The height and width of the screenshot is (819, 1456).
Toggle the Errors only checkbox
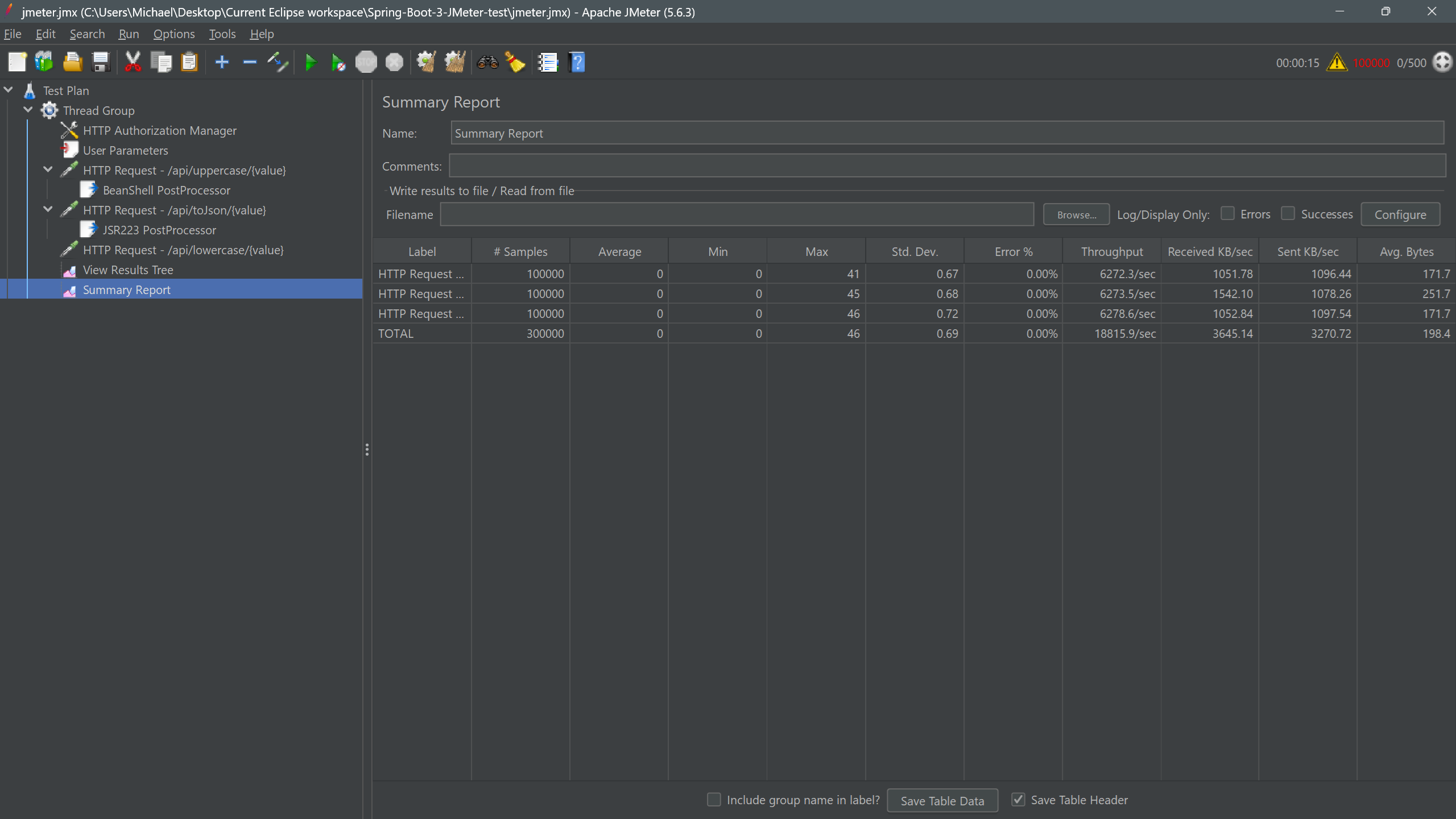coord(1228,214)
